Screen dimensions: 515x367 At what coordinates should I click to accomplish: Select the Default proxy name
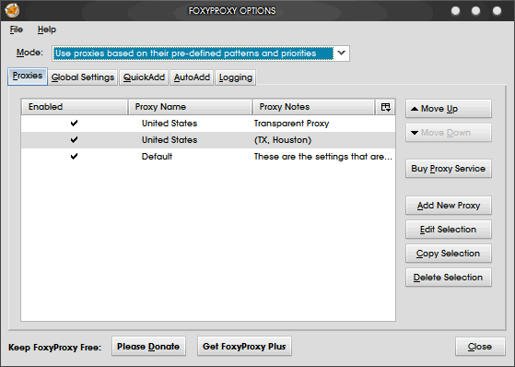point(157,156)
